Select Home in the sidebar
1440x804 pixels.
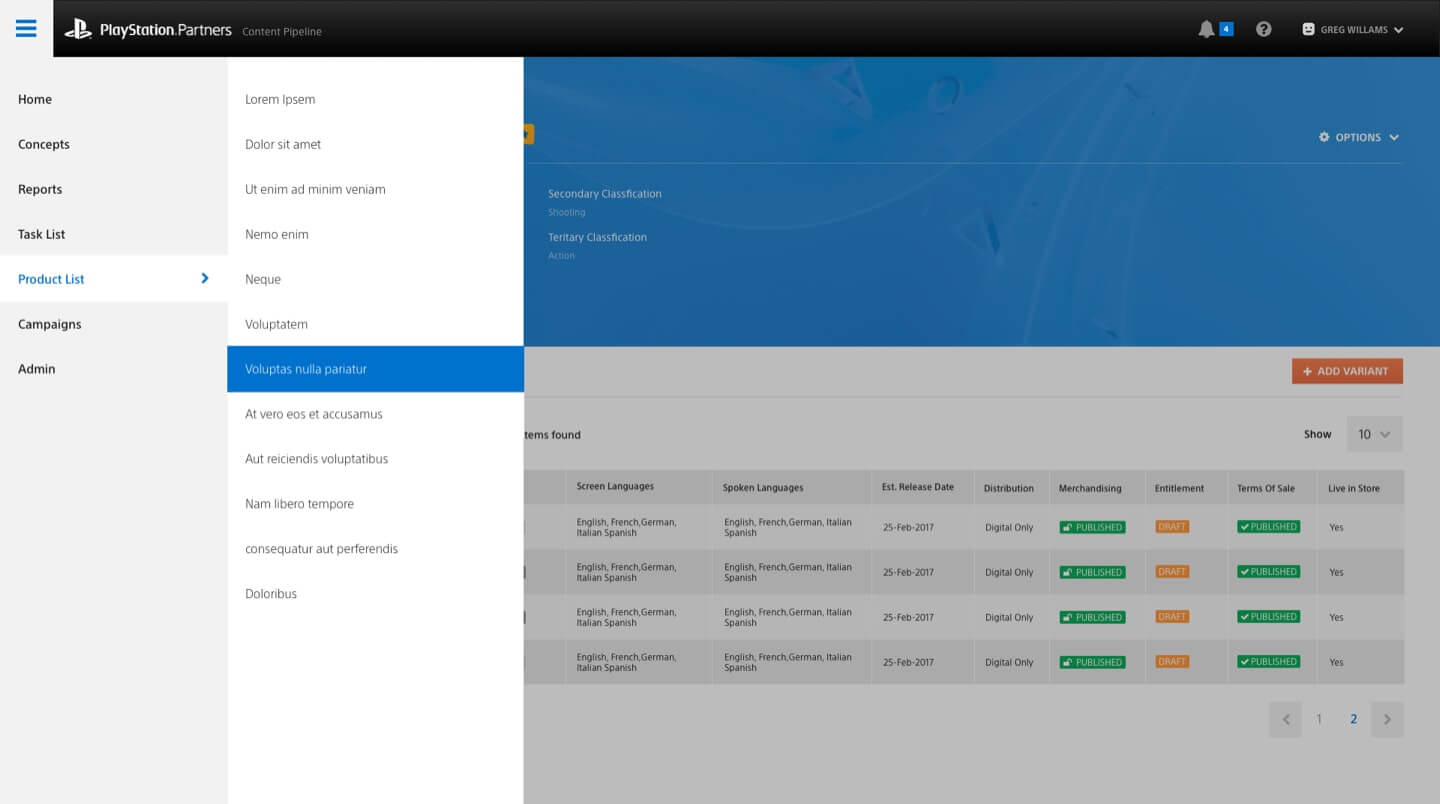(x=35, y=99)
